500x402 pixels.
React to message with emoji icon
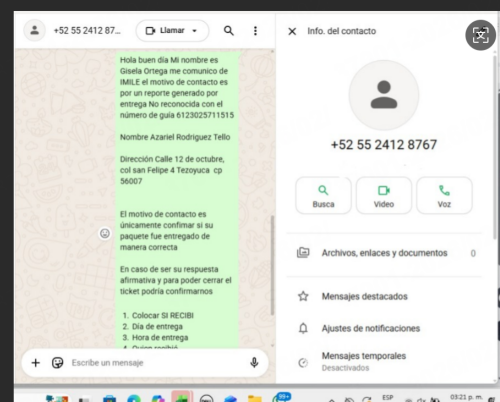pyautogui.click(x=105, y=233)
